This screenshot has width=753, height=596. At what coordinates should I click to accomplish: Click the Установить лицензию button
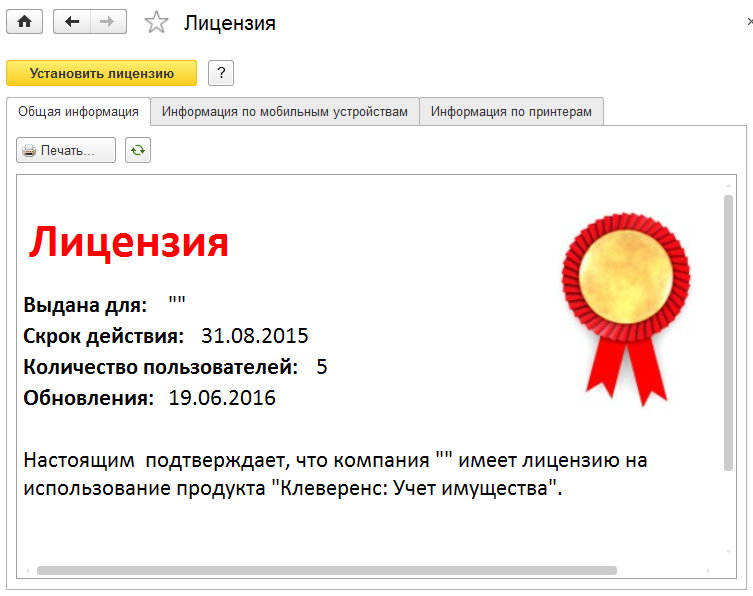pos(101,73)
